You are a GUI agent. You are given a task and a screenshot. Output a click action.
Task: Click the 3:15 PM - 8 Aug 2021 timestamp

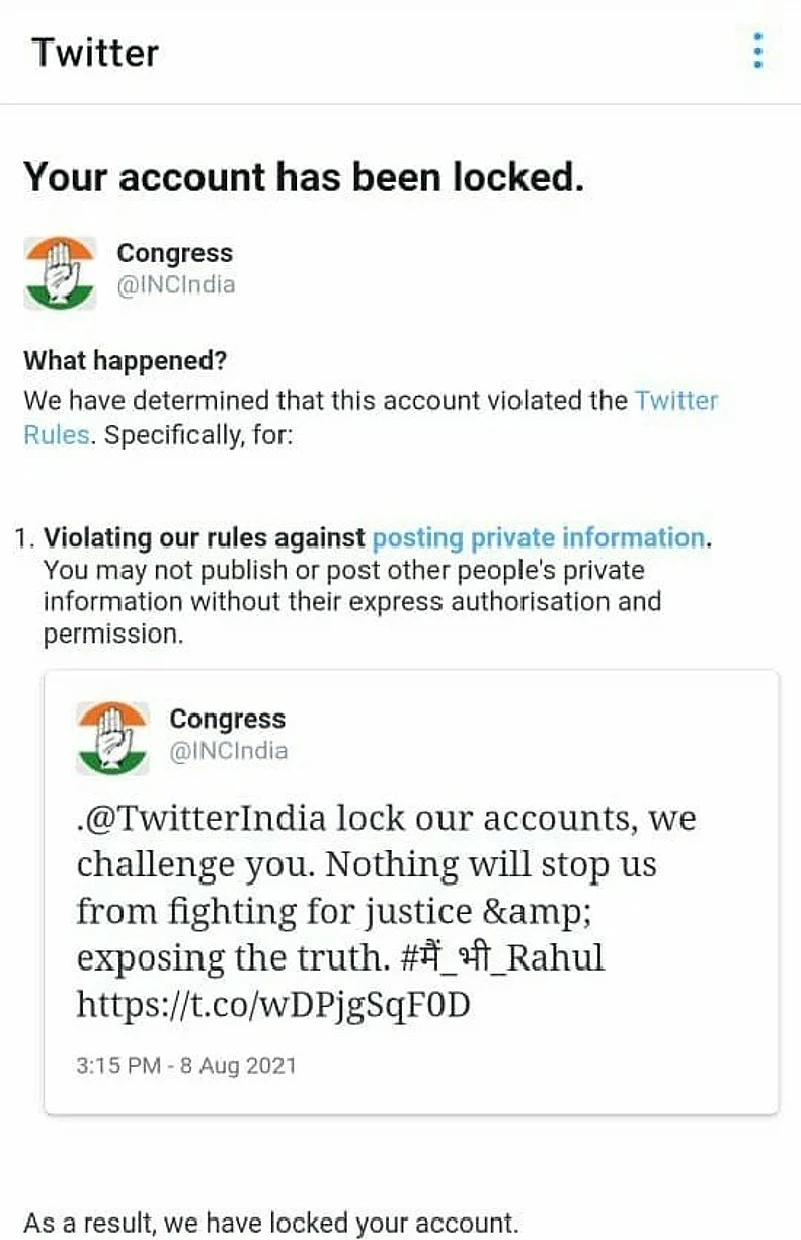pos(186,1065)
